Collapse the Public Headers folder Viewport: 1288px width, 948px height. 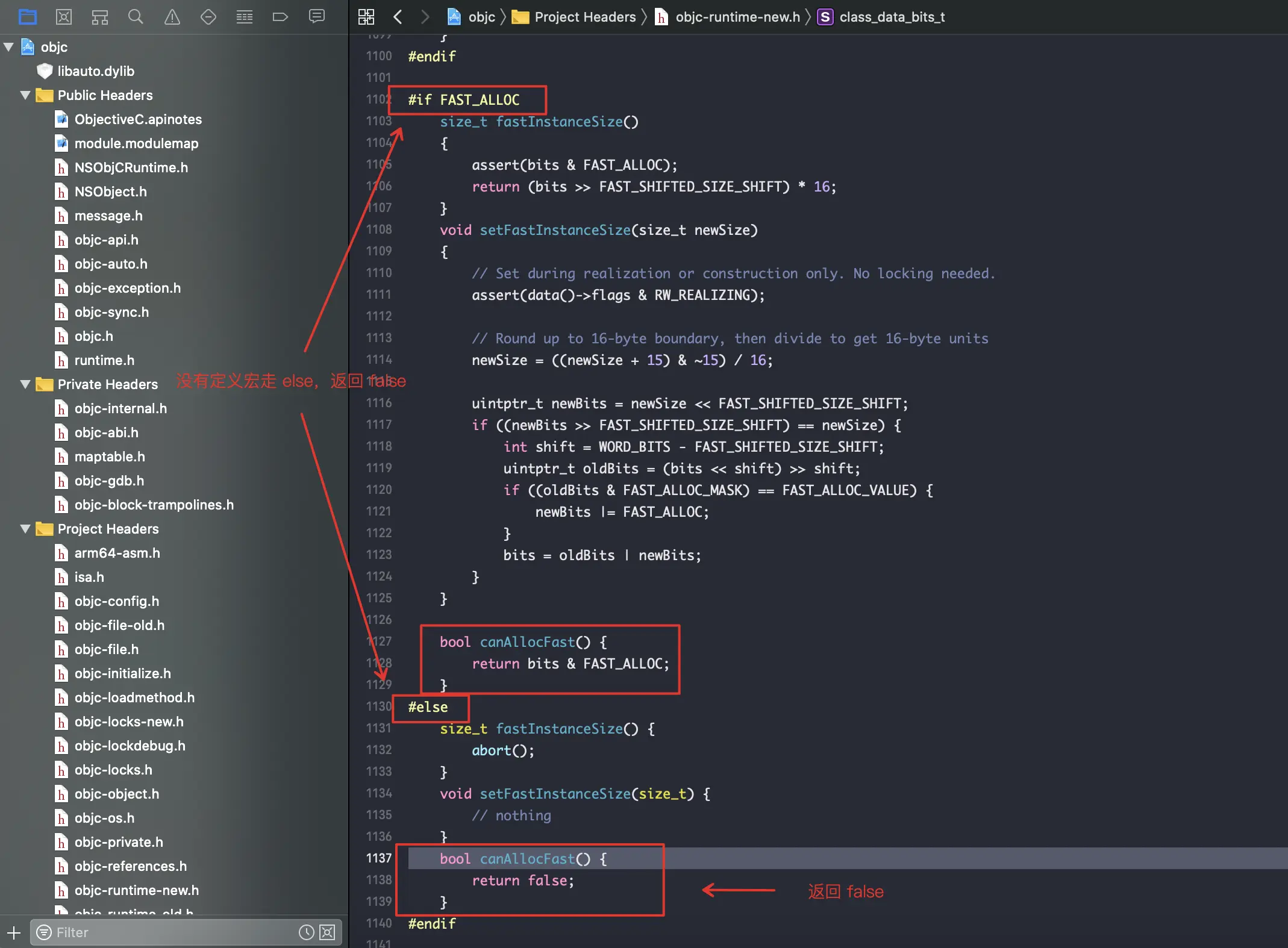point(25,95)
